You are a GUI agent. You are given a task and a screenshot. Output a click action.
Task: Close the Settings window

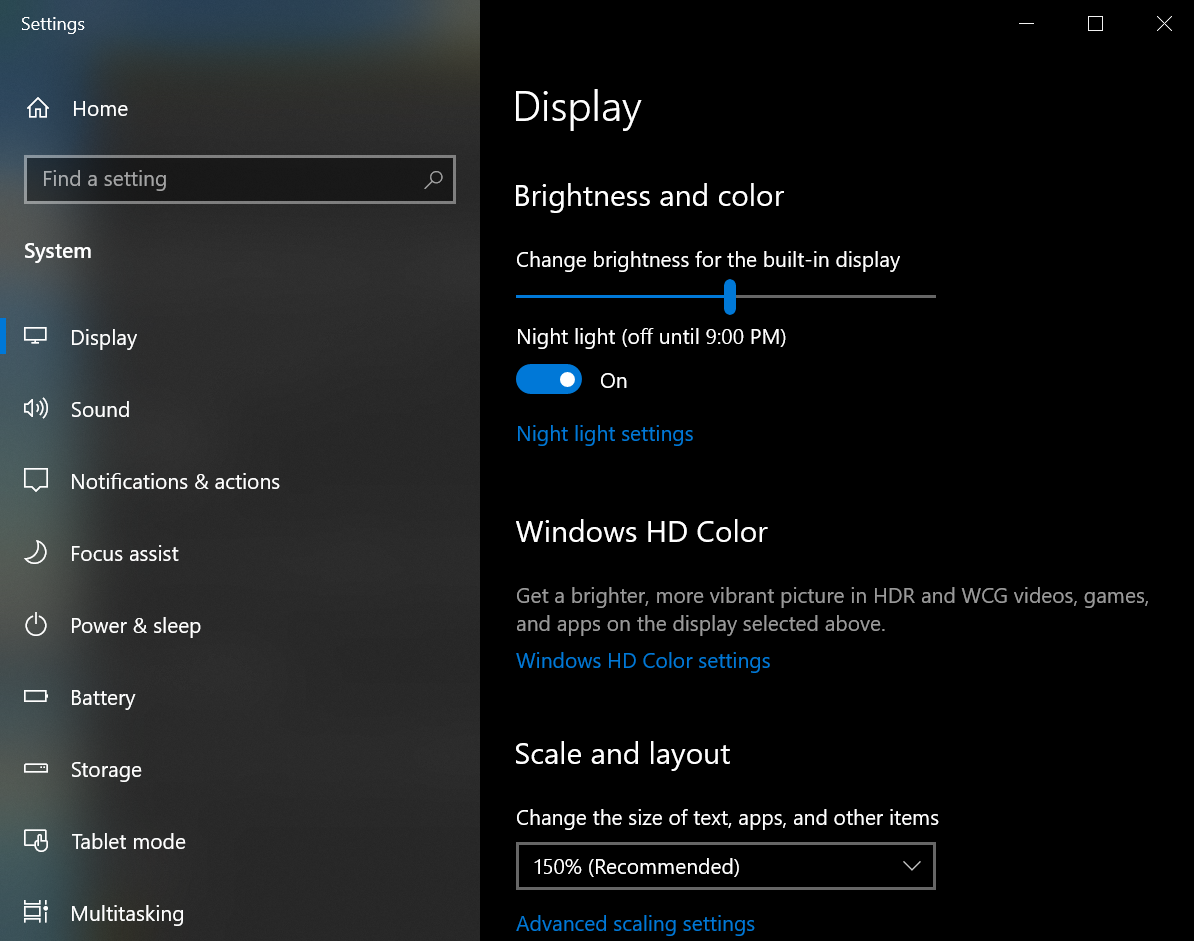pyautogui.click(x=1164, y=24)
